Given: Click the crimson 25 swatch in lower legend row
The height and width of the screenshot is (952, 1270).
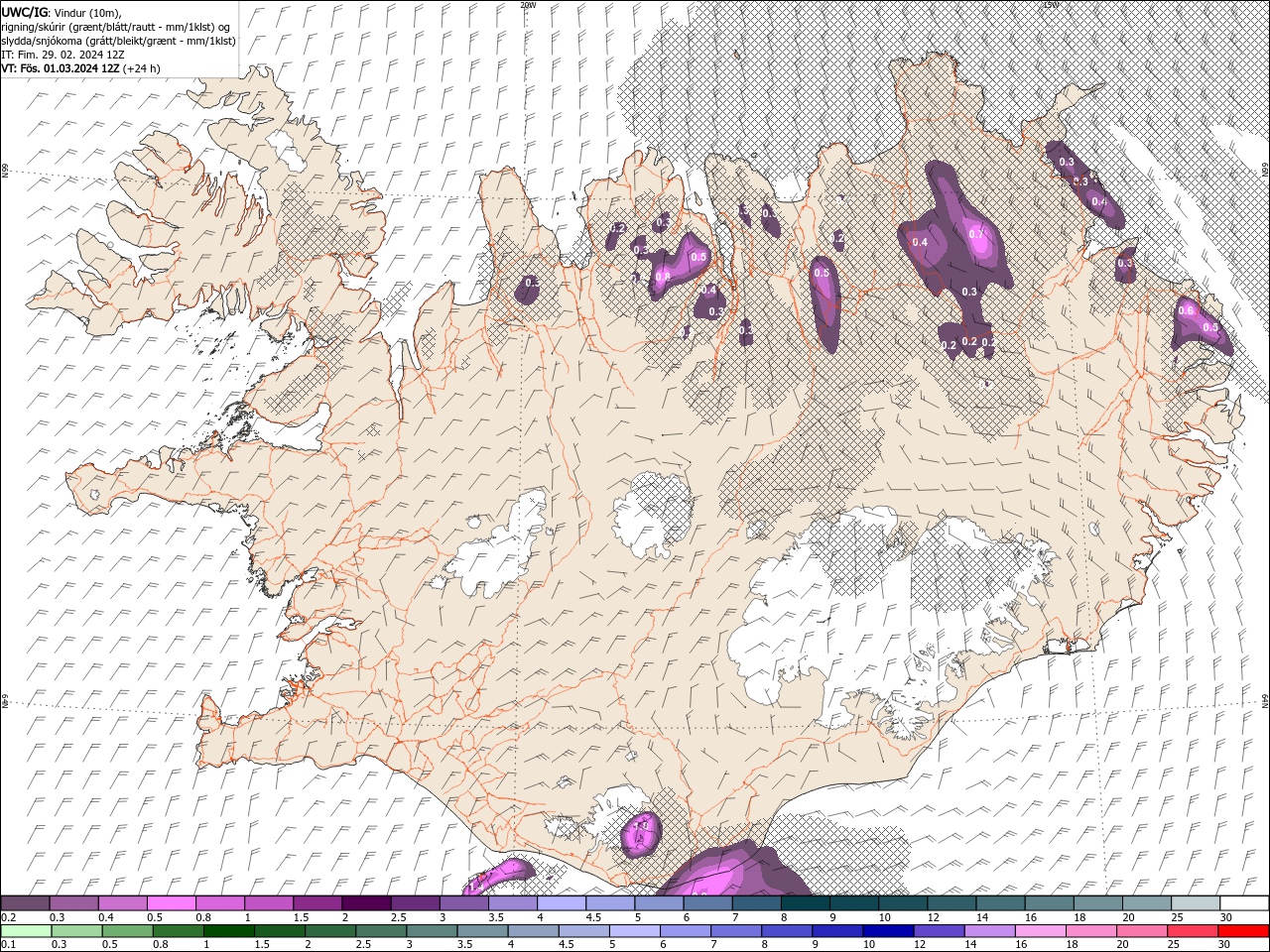Looking at the screenshot, I should [1194, 931].
